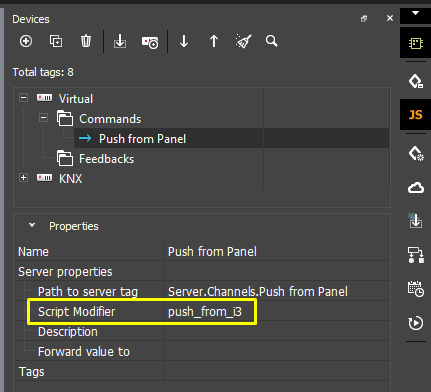Click the add driver device icon
Image resolution: width=431 pixels, height=392 pixels.
[x=150, y=42]
